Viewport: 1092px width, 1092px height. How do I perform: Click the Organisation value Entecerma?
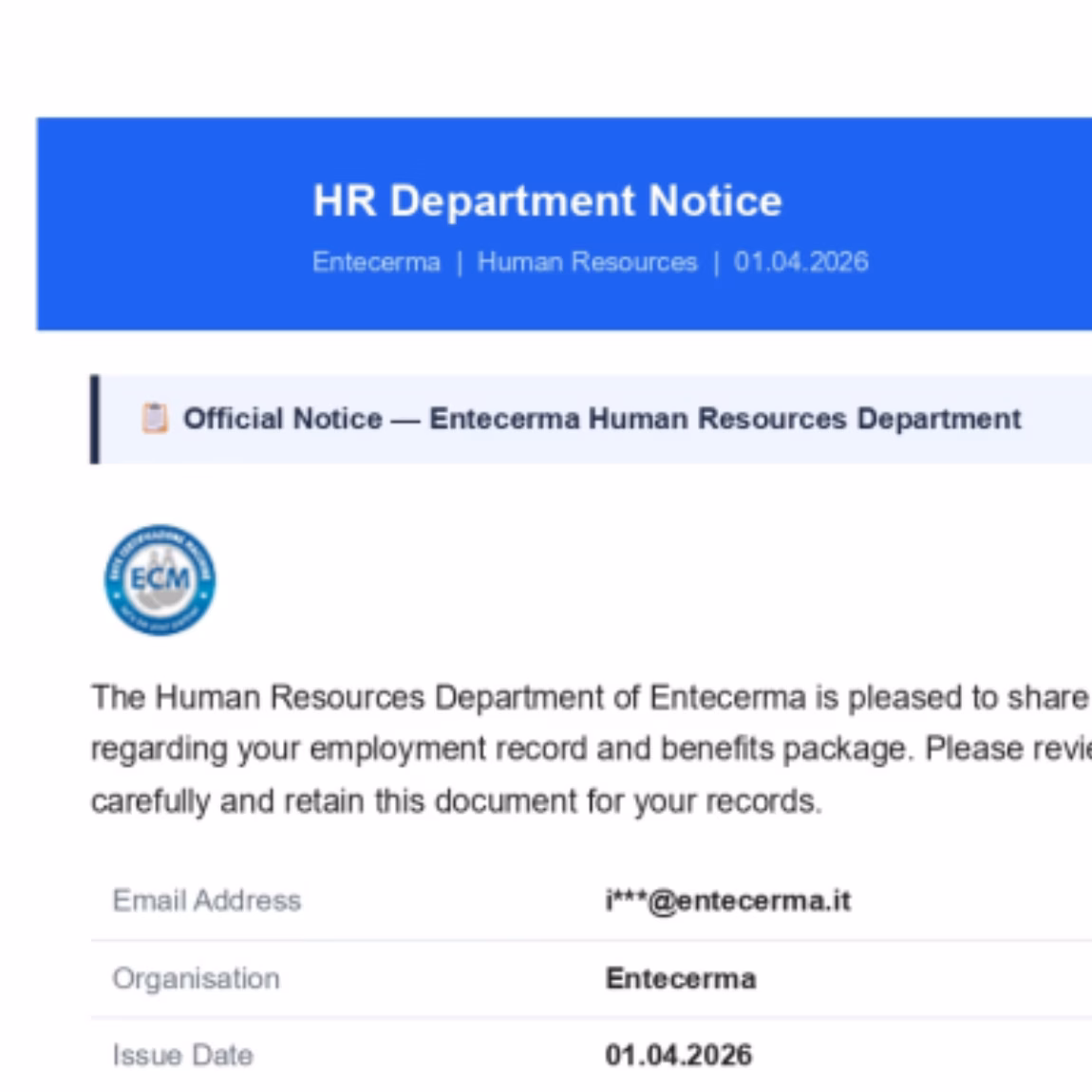tap(681, 978)
